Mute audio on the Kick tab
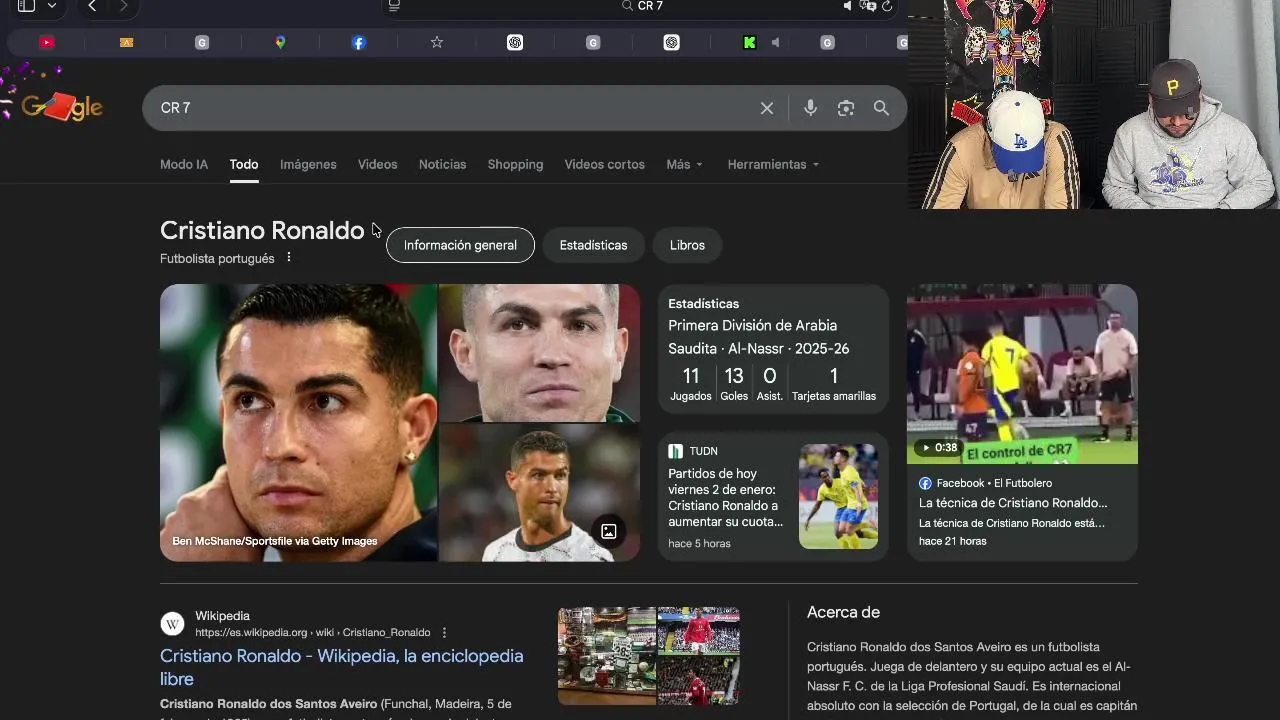1280x720 pixels. [x=775, y=42]
